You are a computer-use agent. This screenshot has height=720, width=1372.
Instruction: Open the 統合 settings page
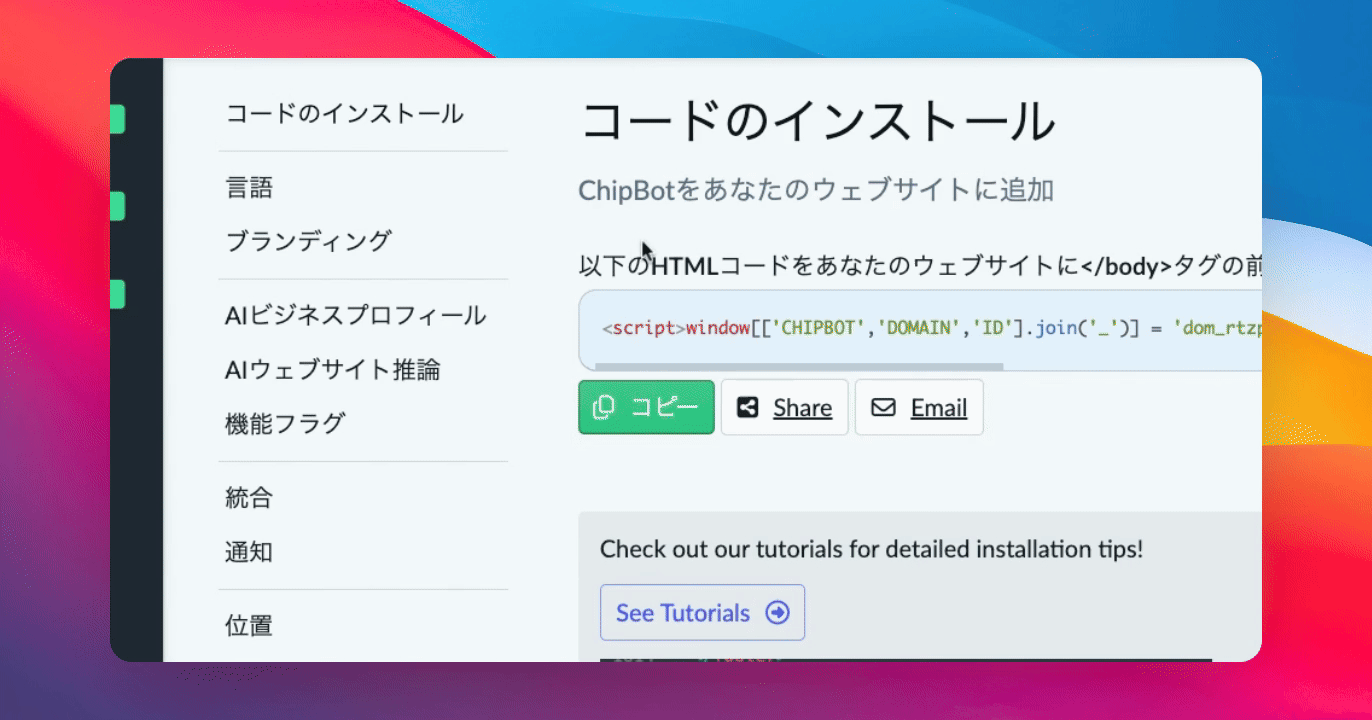[x=249, y=498]
